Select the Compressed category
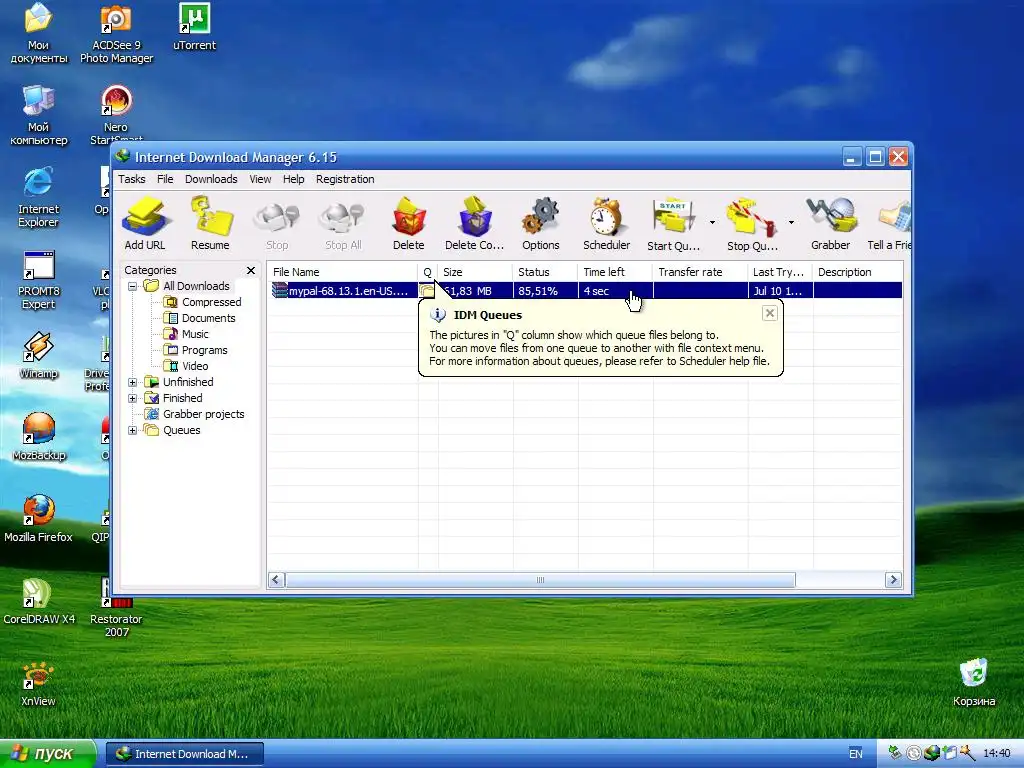The height and width of the screenshot is (768, 1024). 202,302
